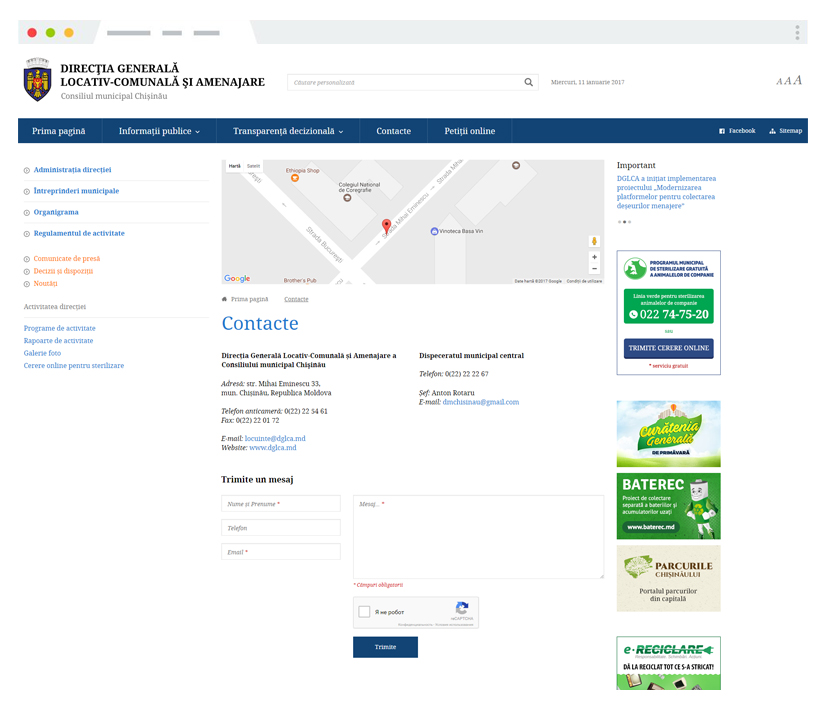Image resolution: width=826 pixels, height=721 pixels.
Task: Select the medium font size A
Action: click(x=788, y=81)
